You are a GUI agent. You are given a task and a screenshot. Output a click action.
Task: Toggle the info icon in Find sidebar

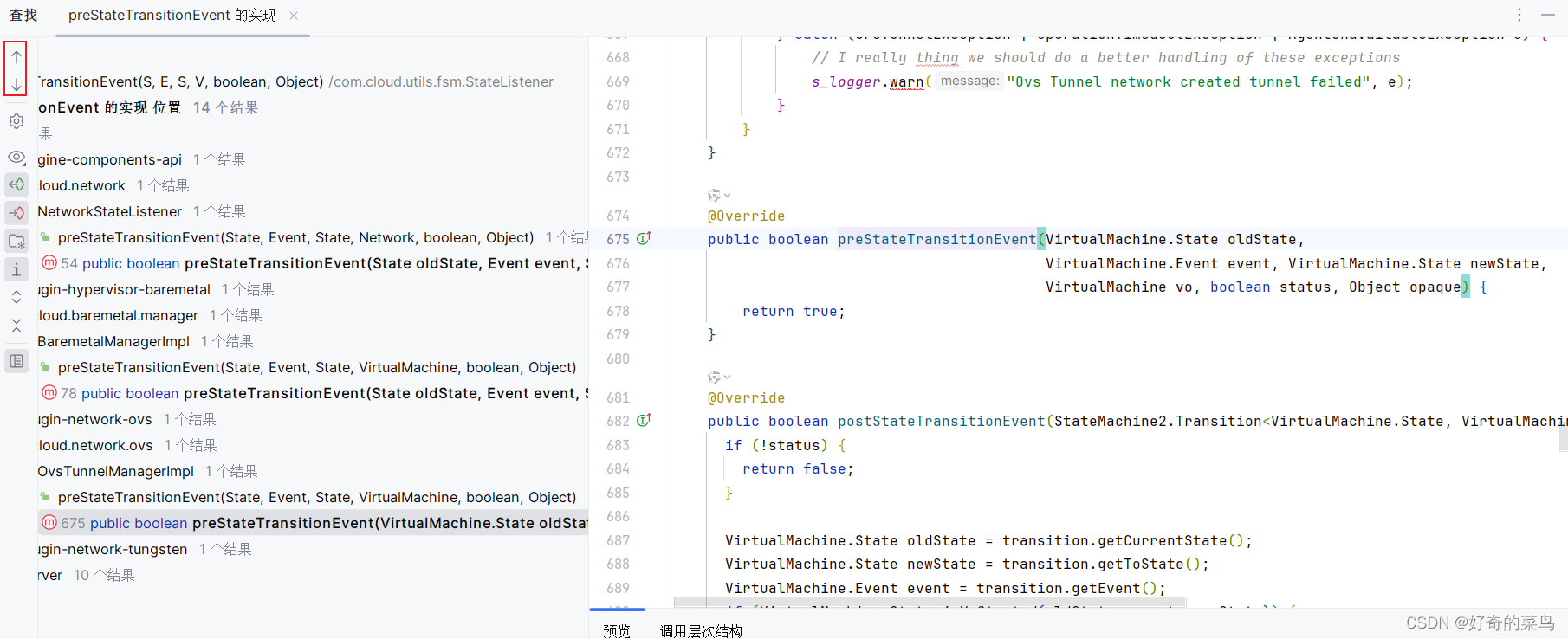tap(16, 269)
